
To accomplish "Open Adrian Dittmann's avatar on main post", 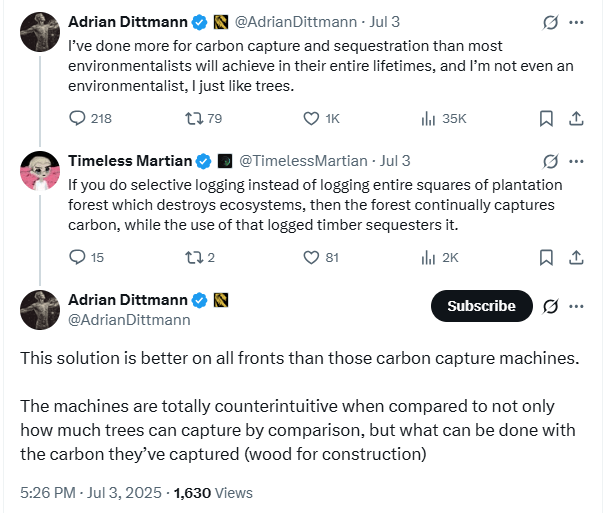I will pyautogui.click(x=39, y=309).
